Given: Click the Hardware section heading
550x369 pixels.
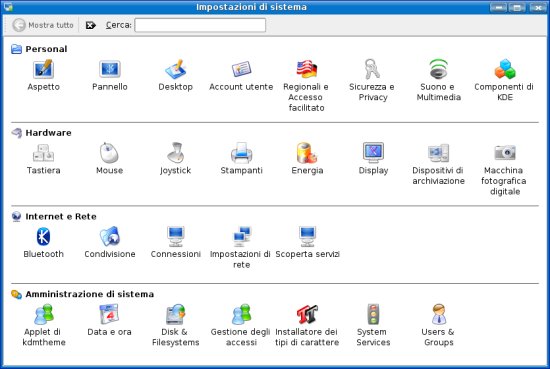Looking at the screenshot, I should 48,133.
